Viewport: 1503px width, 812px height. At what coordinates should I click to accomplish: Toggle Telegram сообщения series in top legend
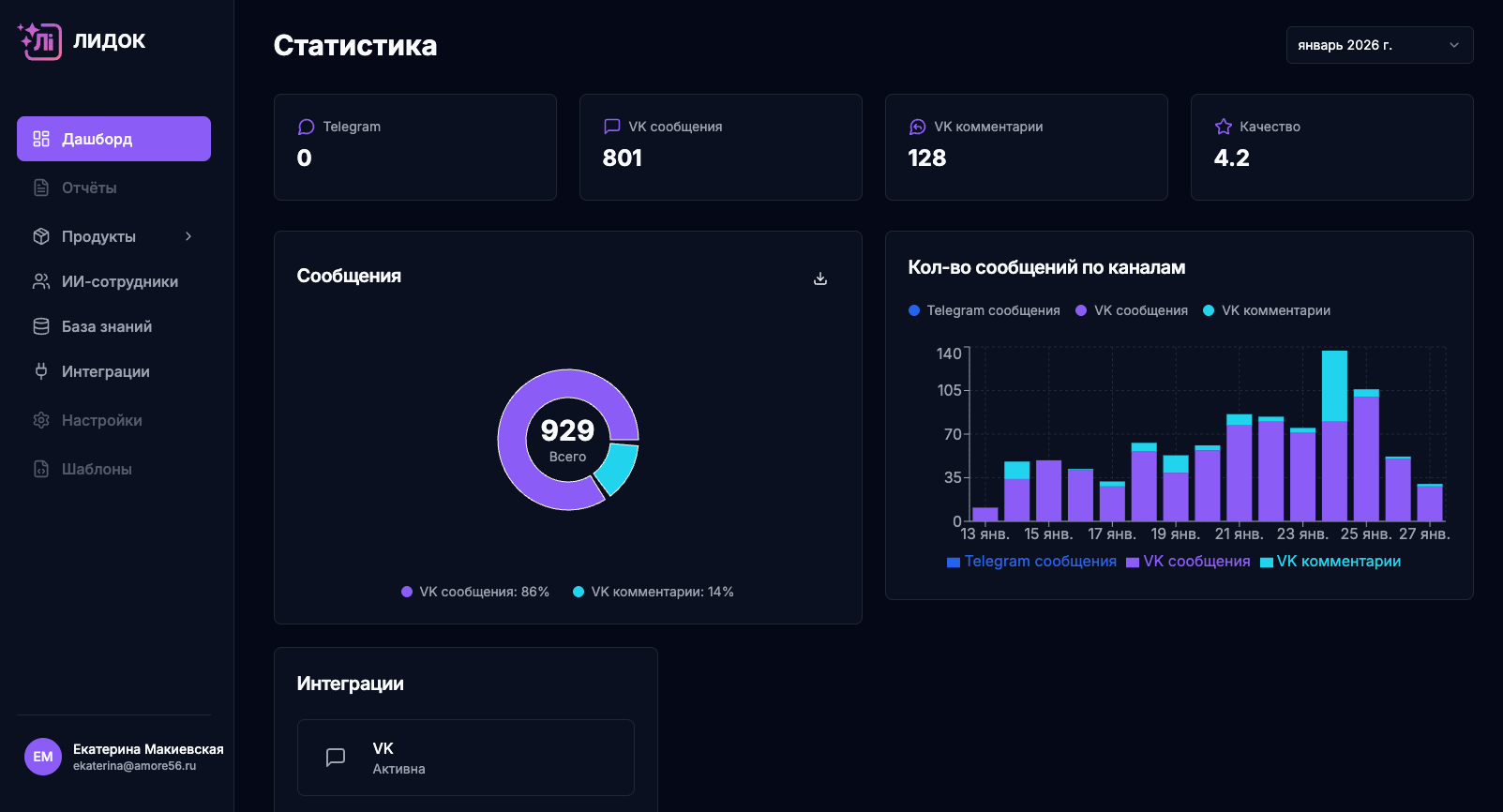[x=984, y=310]
